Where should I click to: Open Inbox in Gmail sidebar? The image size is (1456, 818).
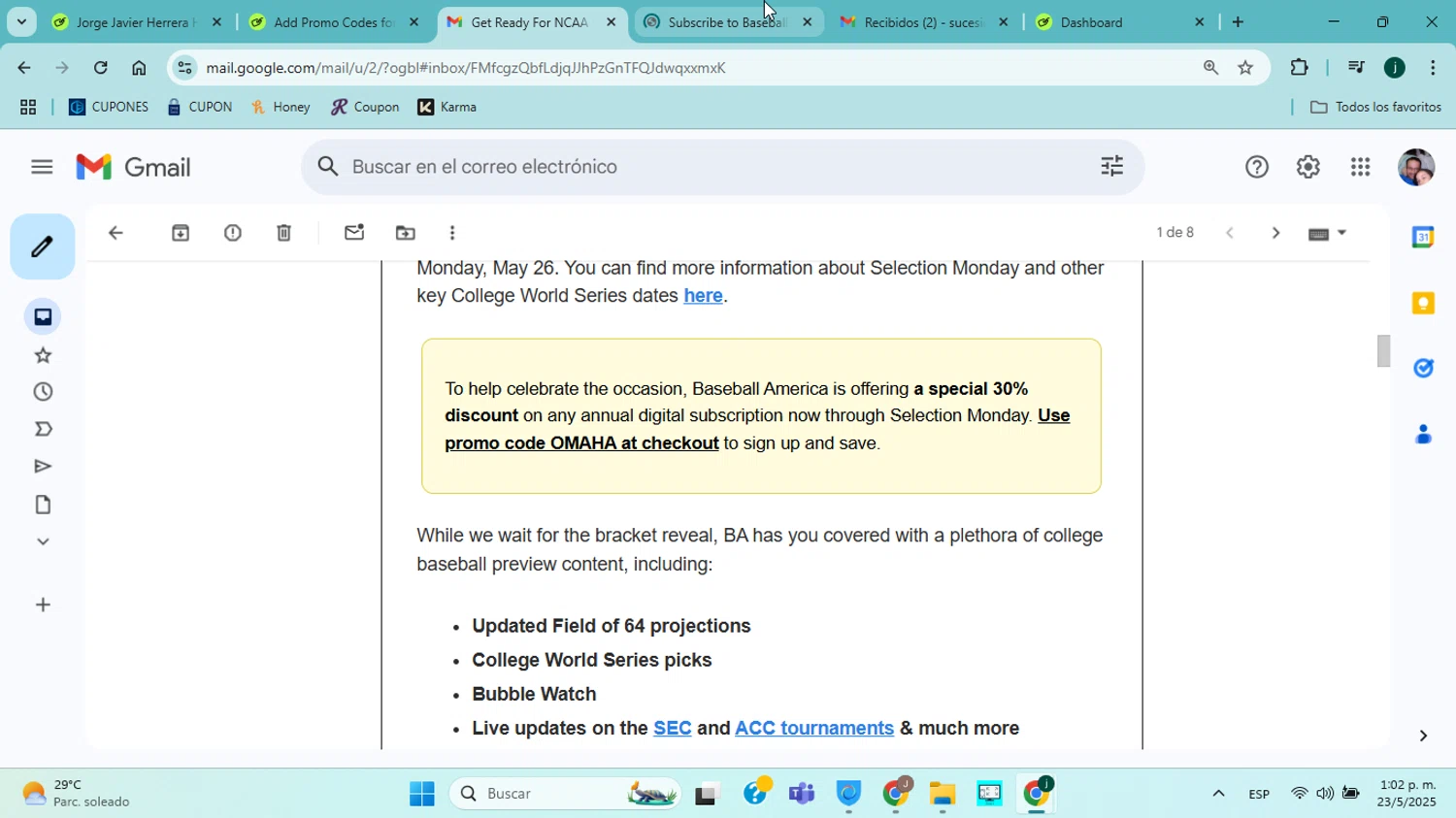43,317
